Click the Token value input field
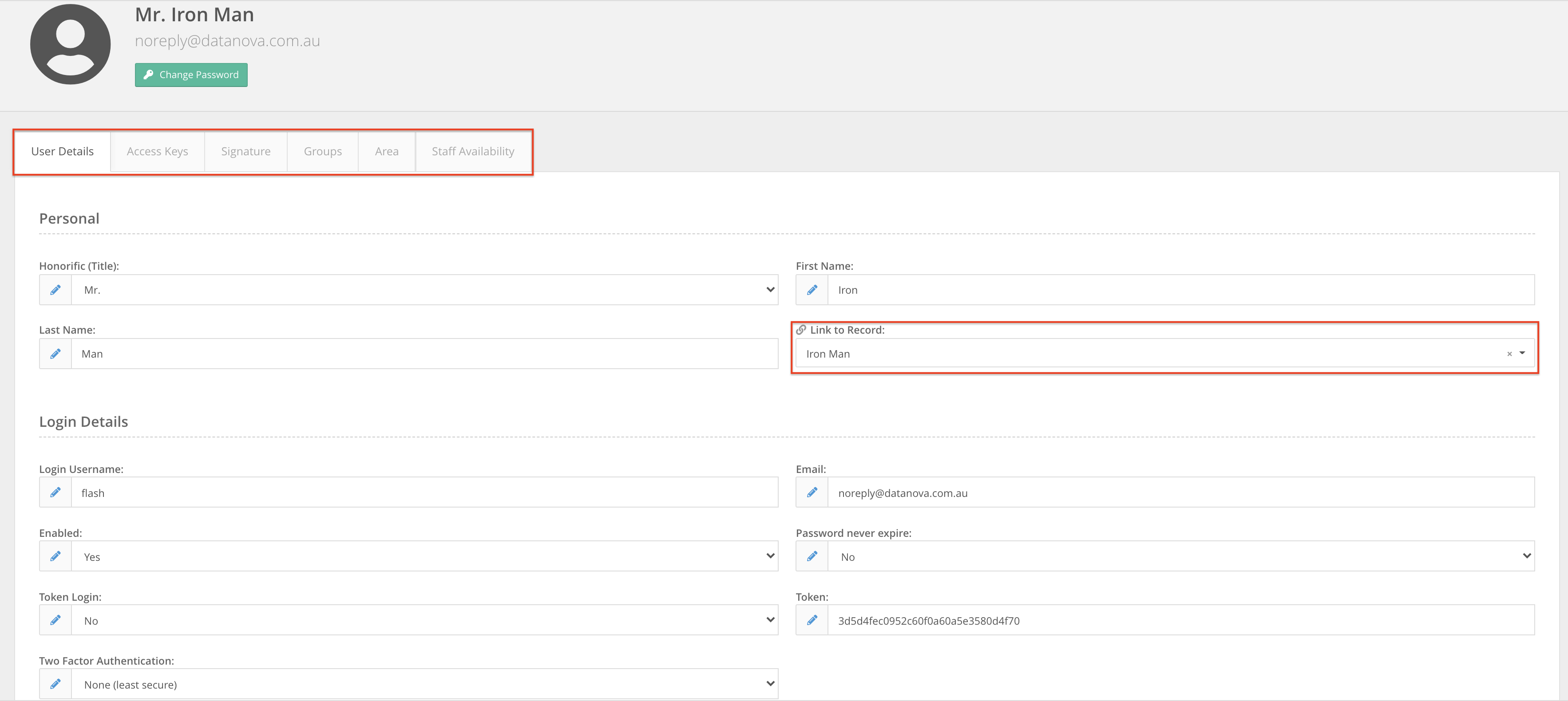 1181,621
